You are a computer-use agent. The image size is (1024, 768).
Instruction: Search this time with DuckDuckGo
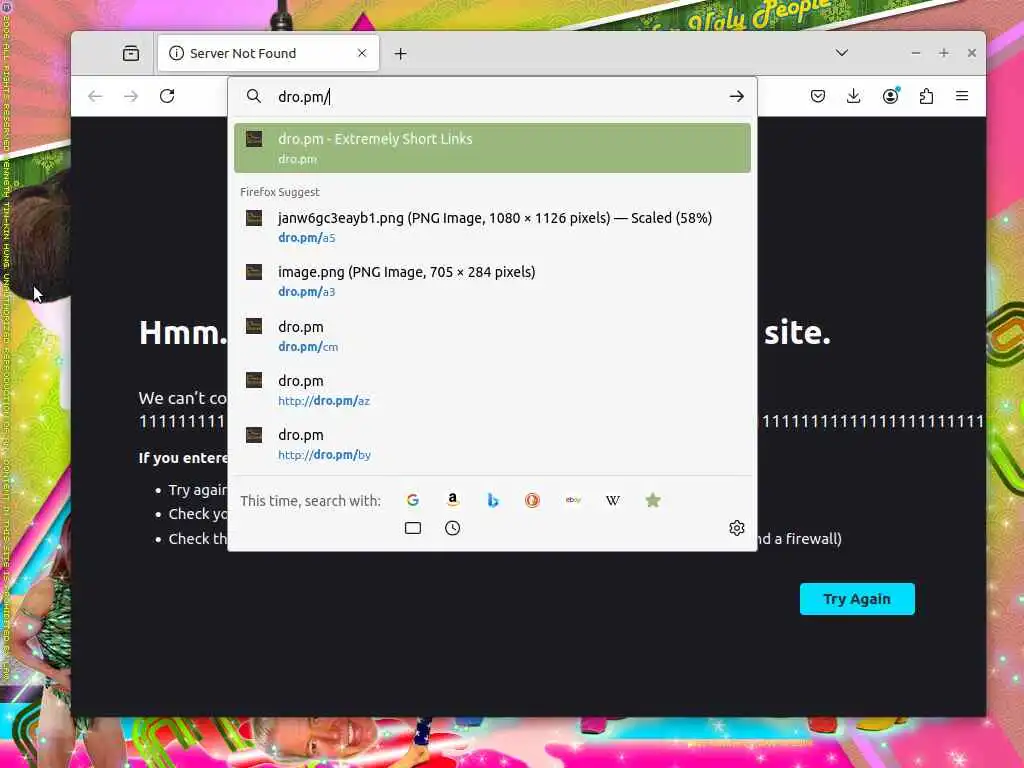click(x=532, y=500)
